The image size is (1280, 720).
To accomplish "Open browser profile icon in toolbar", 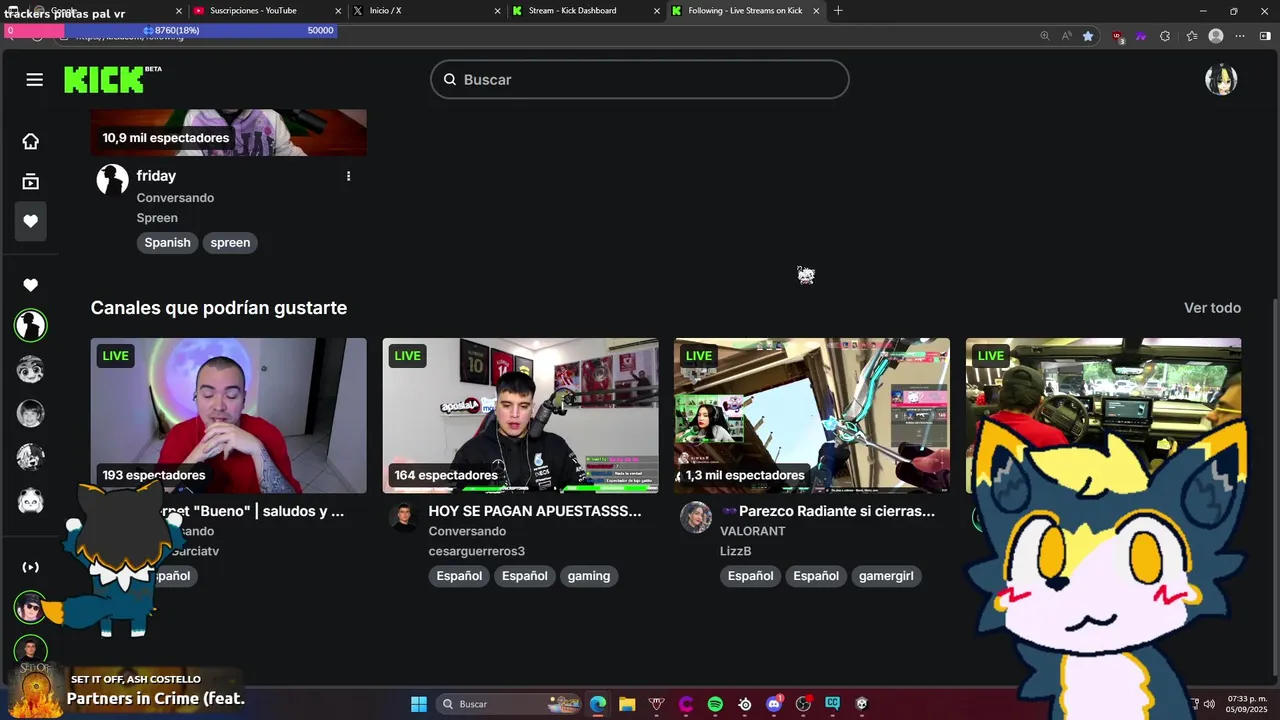I will pos(1216,36).
